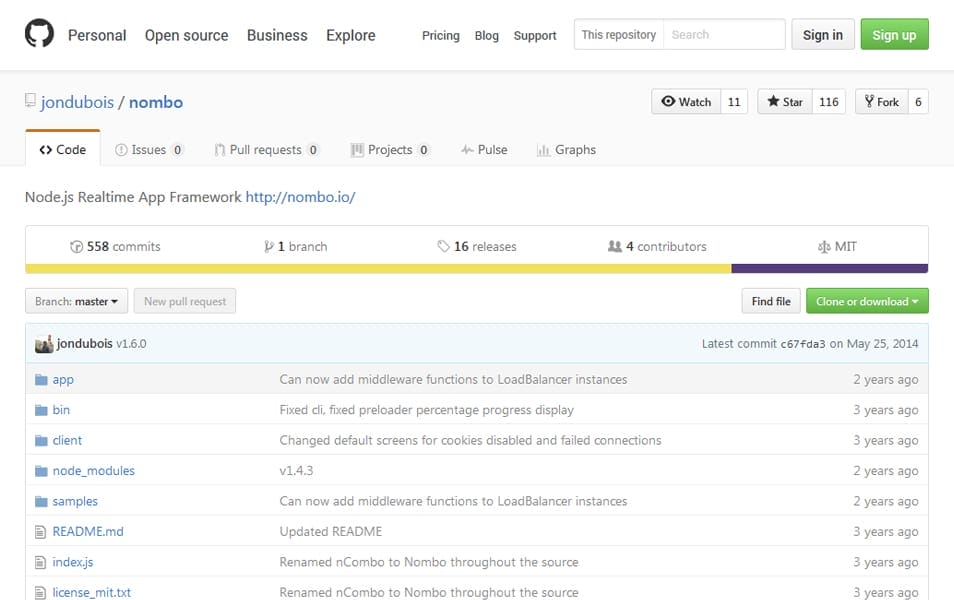Switch to the Issues tab

148,150
